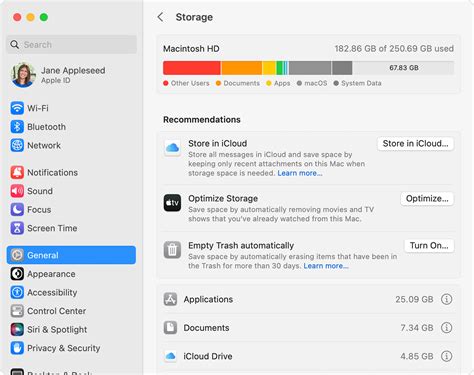Viewport: 474px width, 375px height.
Task: Click the red Other Users segment in the storage bar
Action: (x=192, y=68)
